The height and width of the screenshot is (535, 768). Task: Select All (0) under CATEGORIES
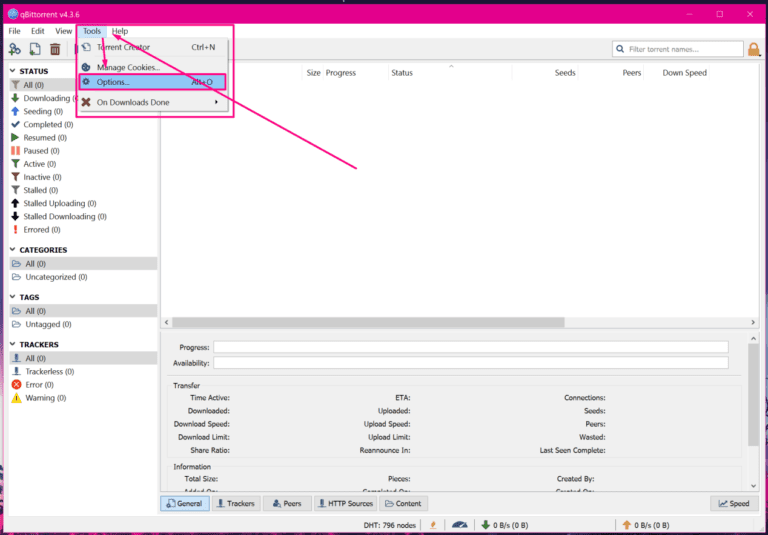point(83,264)
